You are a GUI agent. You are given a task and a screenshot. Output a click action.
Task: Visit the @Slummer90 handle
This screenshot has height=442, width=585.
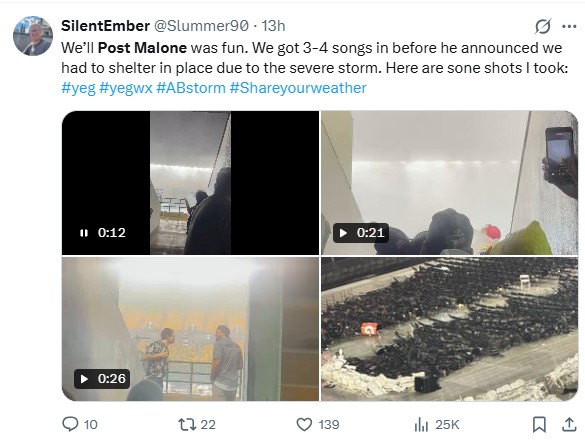coord(201,26)
